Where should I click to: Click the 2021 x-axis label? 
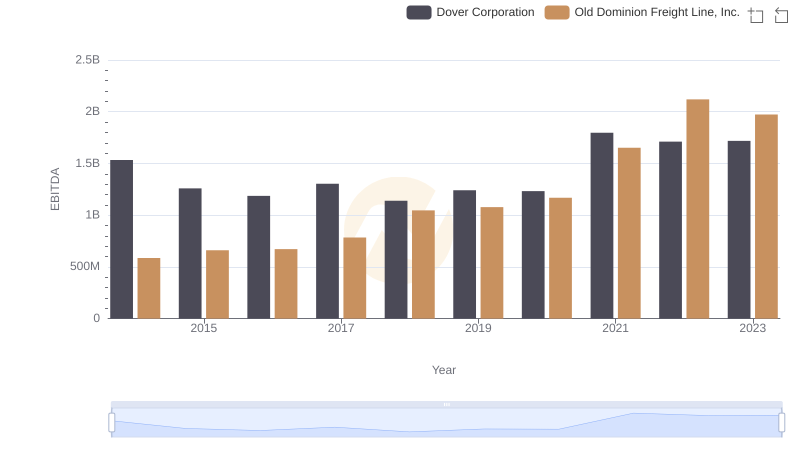click(615, 328)
